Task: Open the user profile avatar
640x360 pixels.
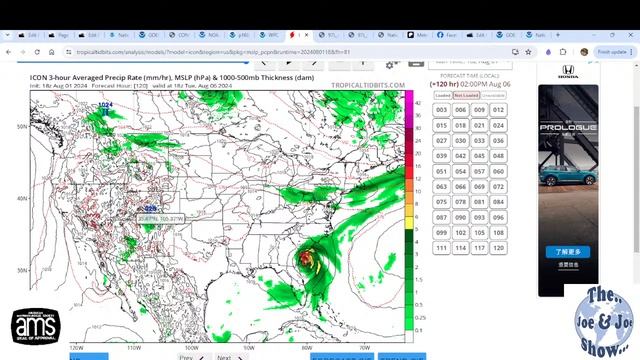Action: click(584, 52)
